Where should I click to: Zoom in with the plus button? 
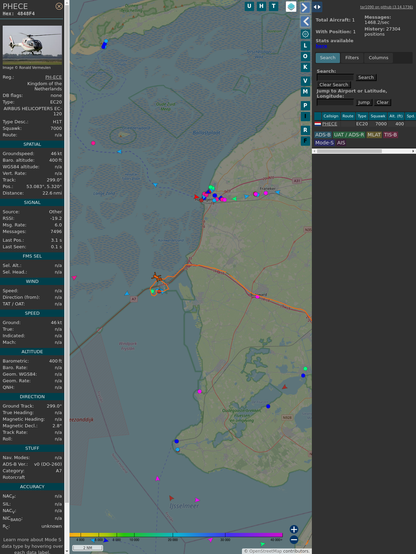click(x=294, y=529)
